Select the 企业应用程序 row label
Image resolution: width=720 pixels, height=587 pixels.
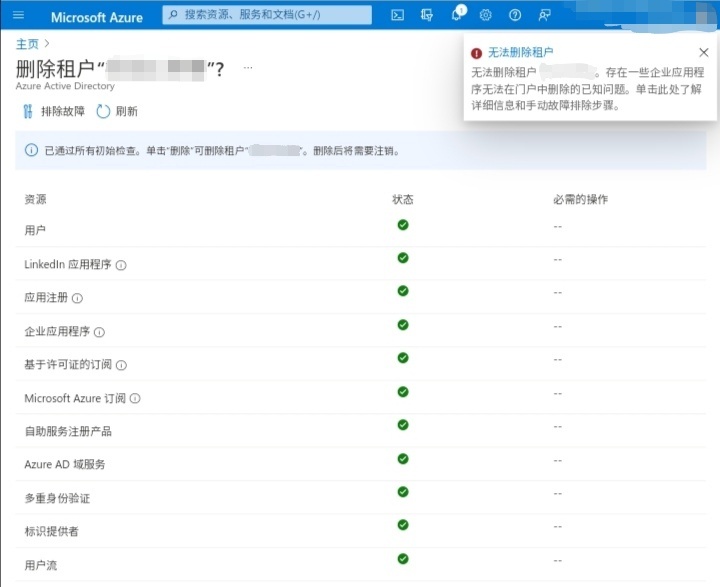57,331
